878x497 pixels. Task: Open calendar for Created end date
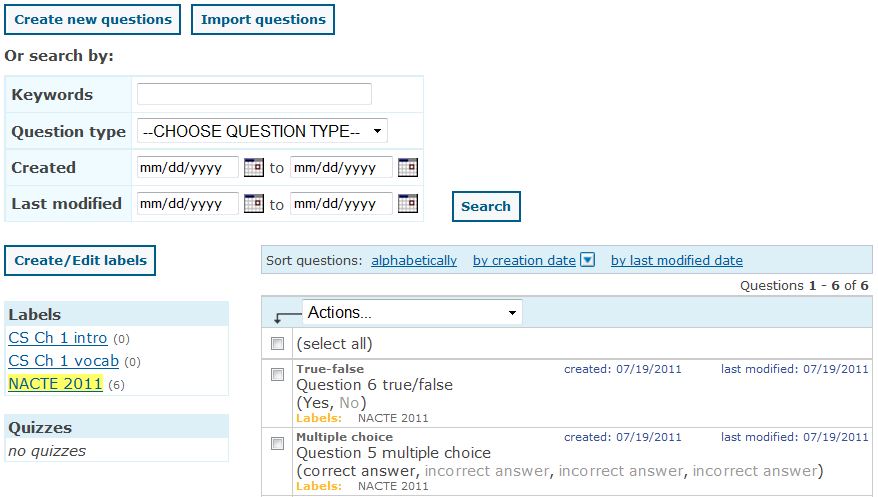coord(407,168)
